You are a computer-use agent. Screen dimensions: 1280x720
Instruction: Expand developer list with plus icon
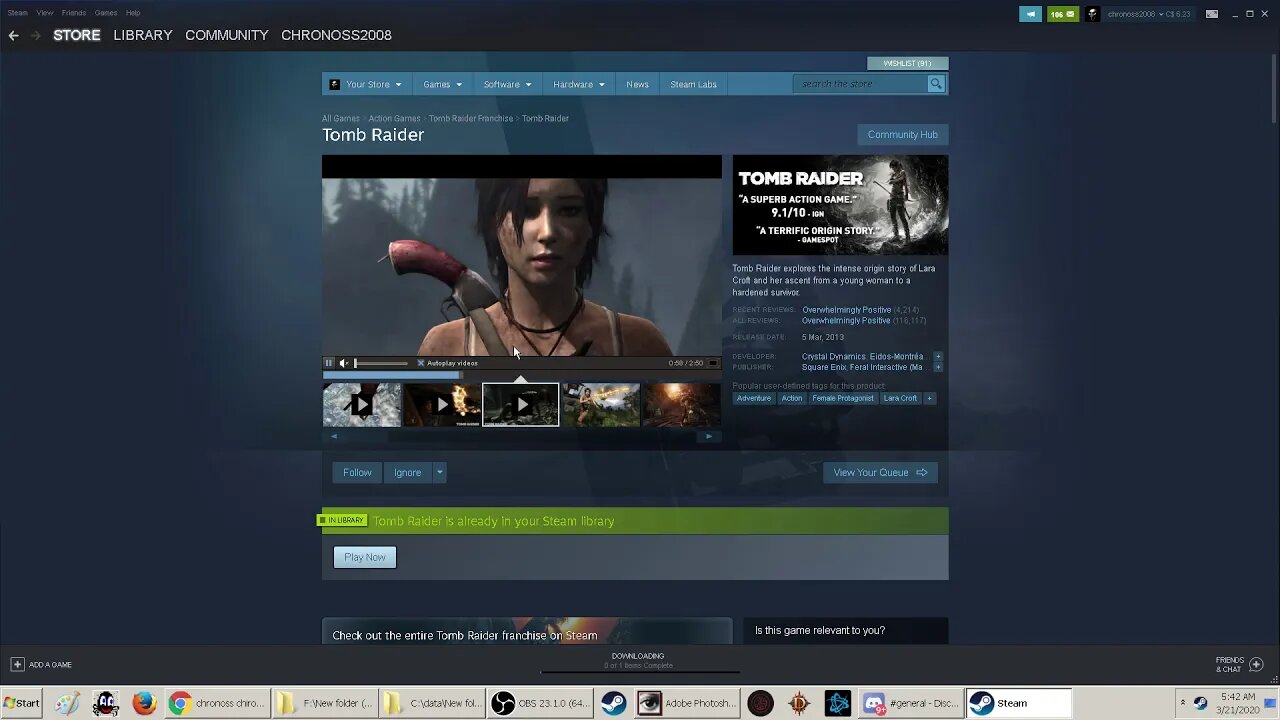[x=938, y=356]
